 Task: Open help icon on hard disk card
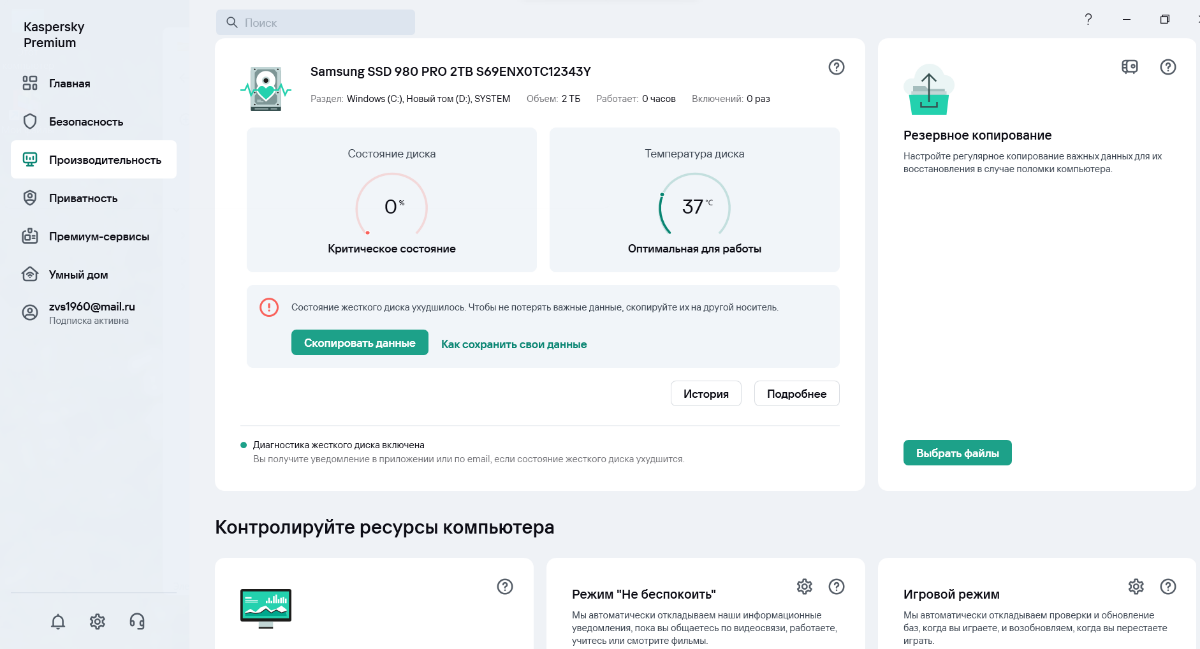tap(837, 67)
